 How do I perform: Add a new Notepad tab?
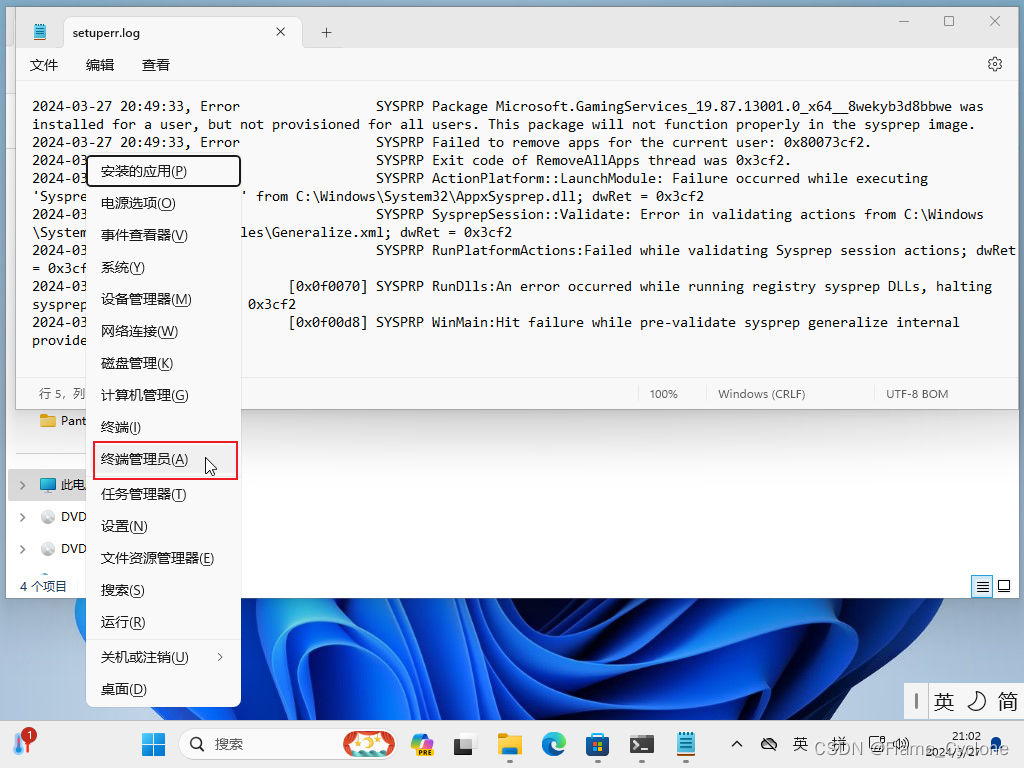coord(327,32)
